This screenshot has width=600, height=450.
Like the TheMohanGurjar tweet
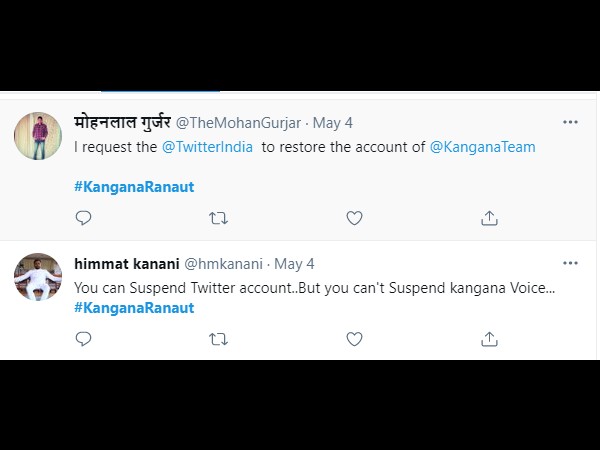click(x=353, y=217)
